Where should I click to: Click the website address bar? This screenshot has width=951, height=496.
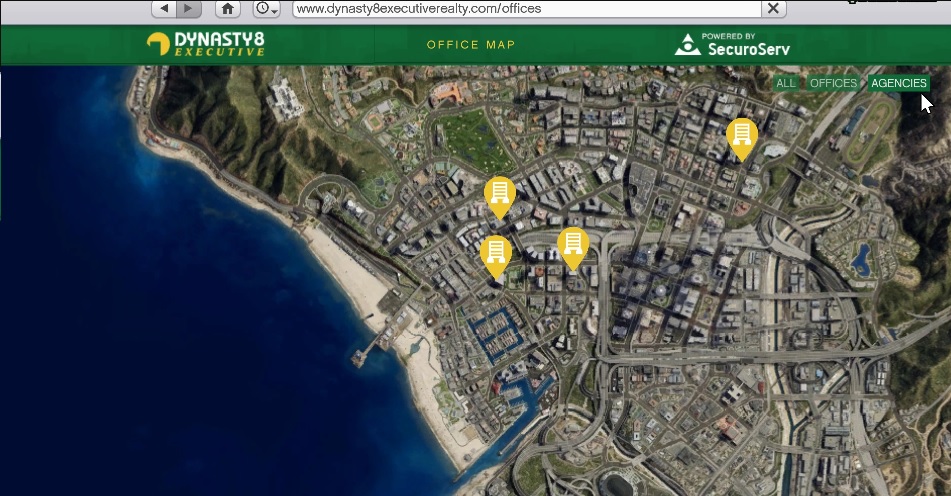point(526,8)
